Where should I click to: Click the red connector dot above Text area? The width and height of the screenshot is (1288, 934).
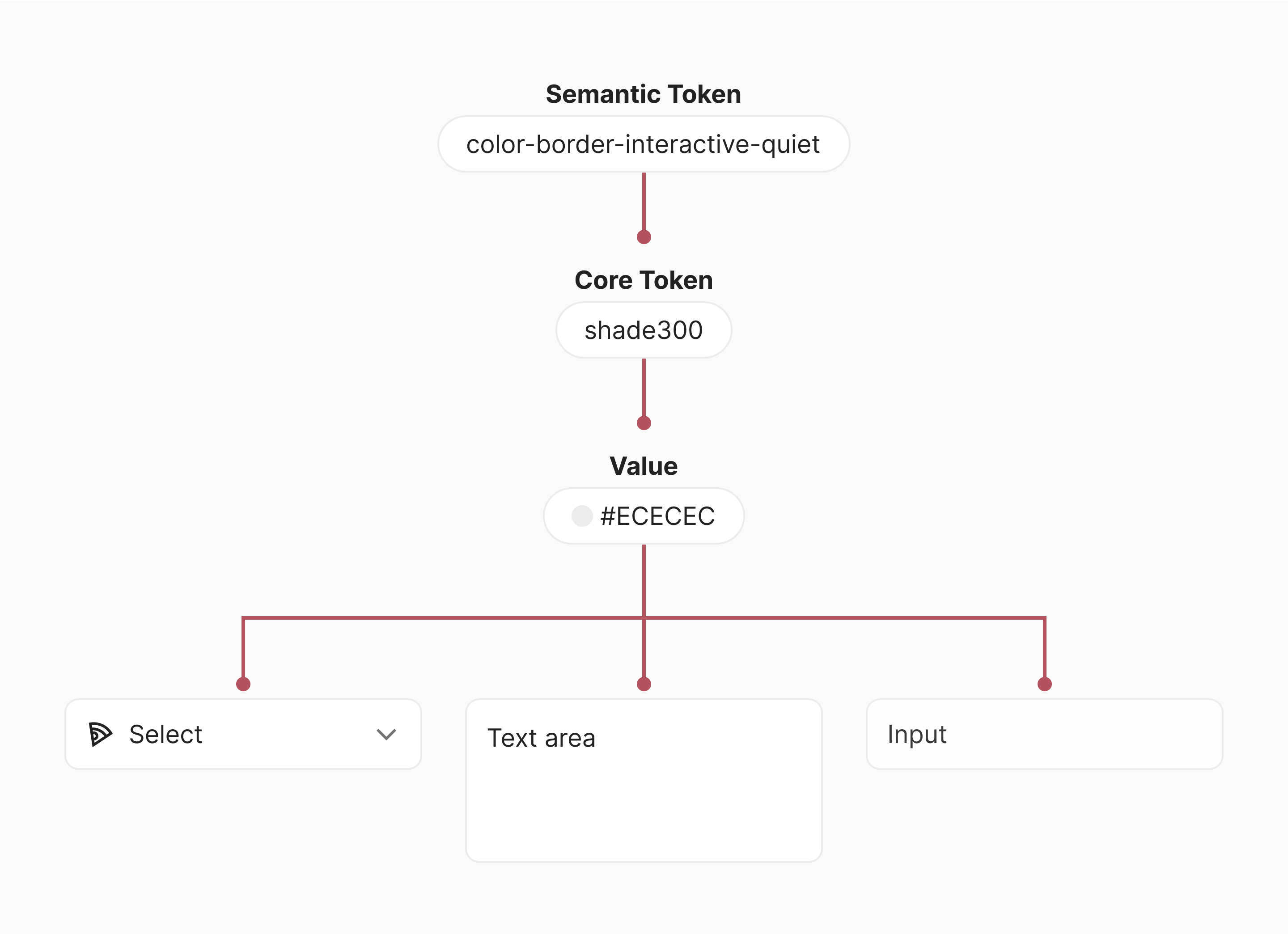[644, 684]
